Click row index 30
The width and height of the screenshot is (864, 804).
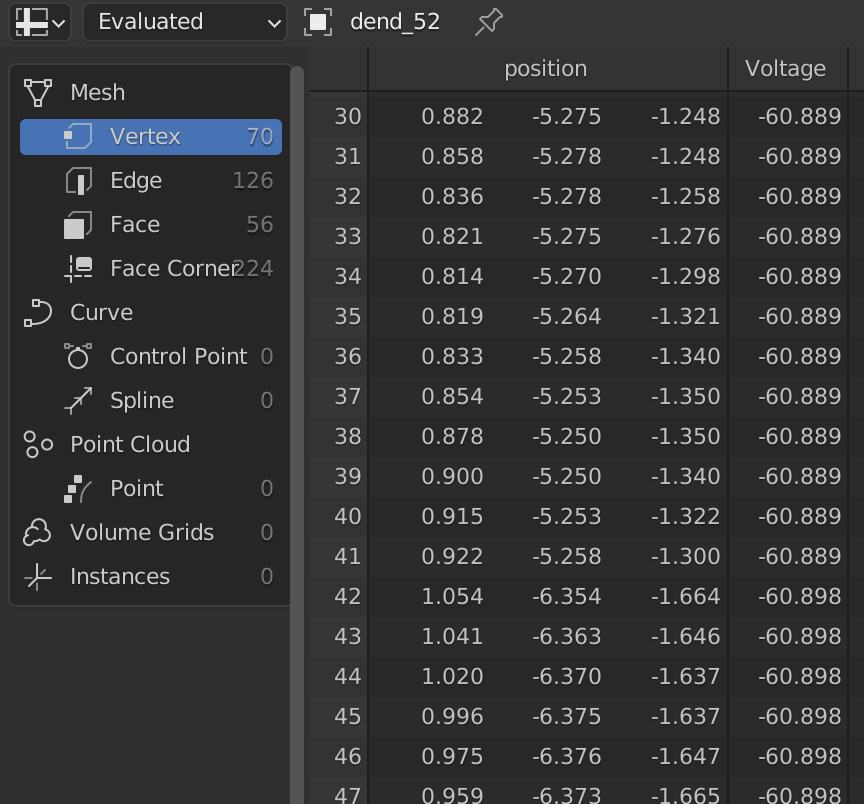348,117
